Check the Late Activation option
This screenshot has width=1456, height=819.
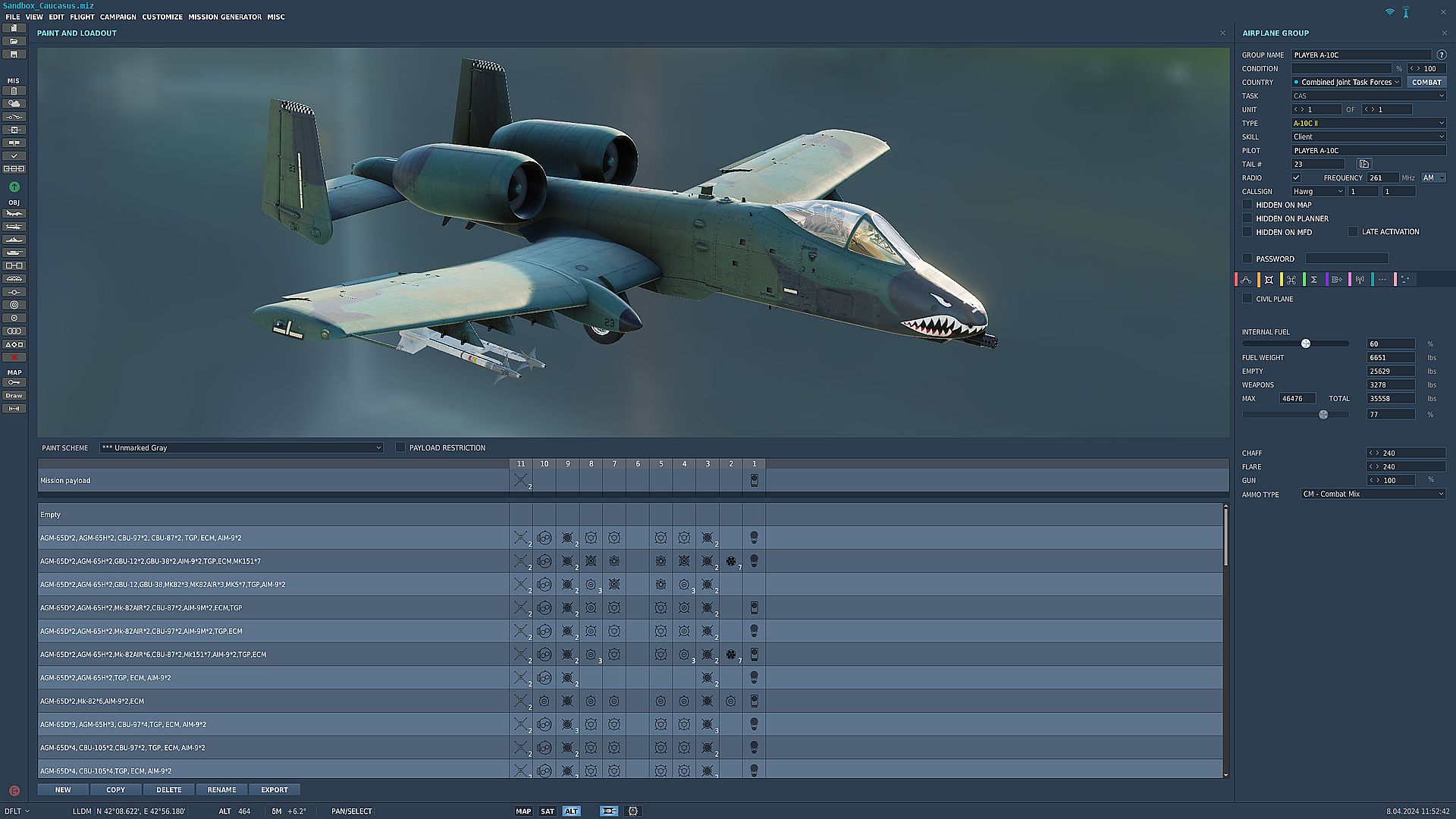pos(1353,232)
